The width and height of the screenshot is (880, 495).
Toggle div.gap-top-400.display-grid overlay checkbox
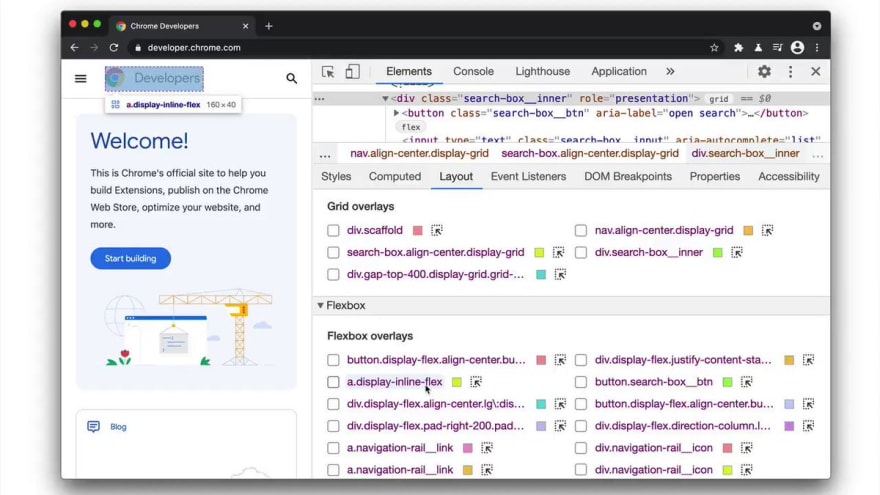point(333,274)
